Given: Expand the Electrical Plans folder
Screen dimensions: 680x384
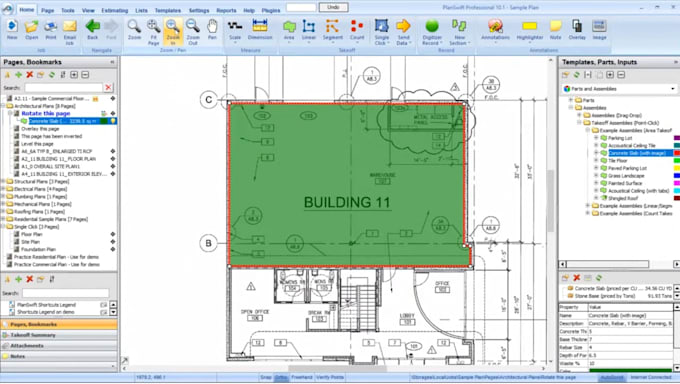Looking at the screenshot, I should [x=3, y=189].
